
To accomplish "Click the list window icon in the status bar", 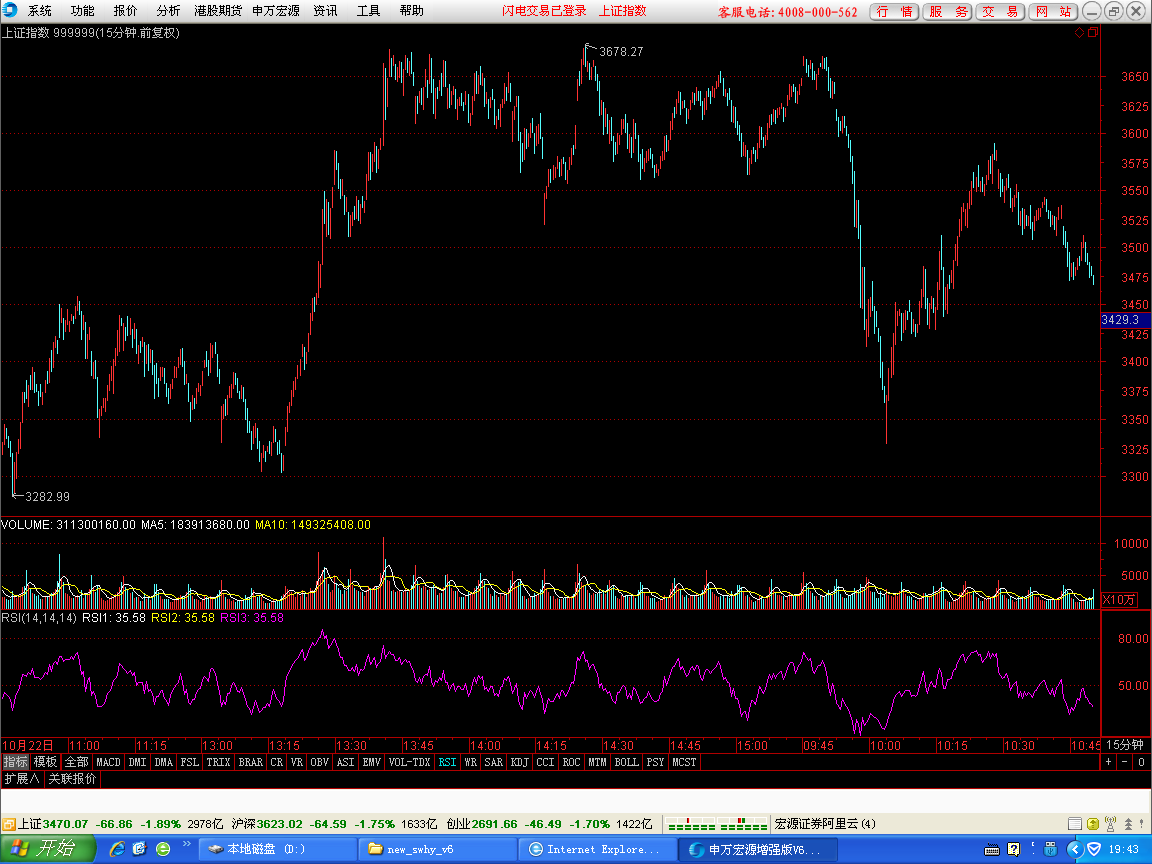I will [x=1075, y=824].
